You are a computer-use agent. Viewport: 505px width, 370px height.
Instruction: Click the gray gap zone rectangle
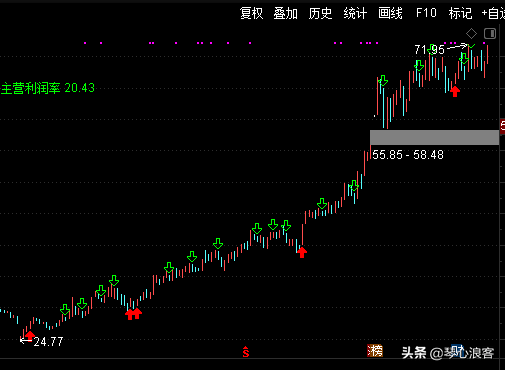coord(434,137)
